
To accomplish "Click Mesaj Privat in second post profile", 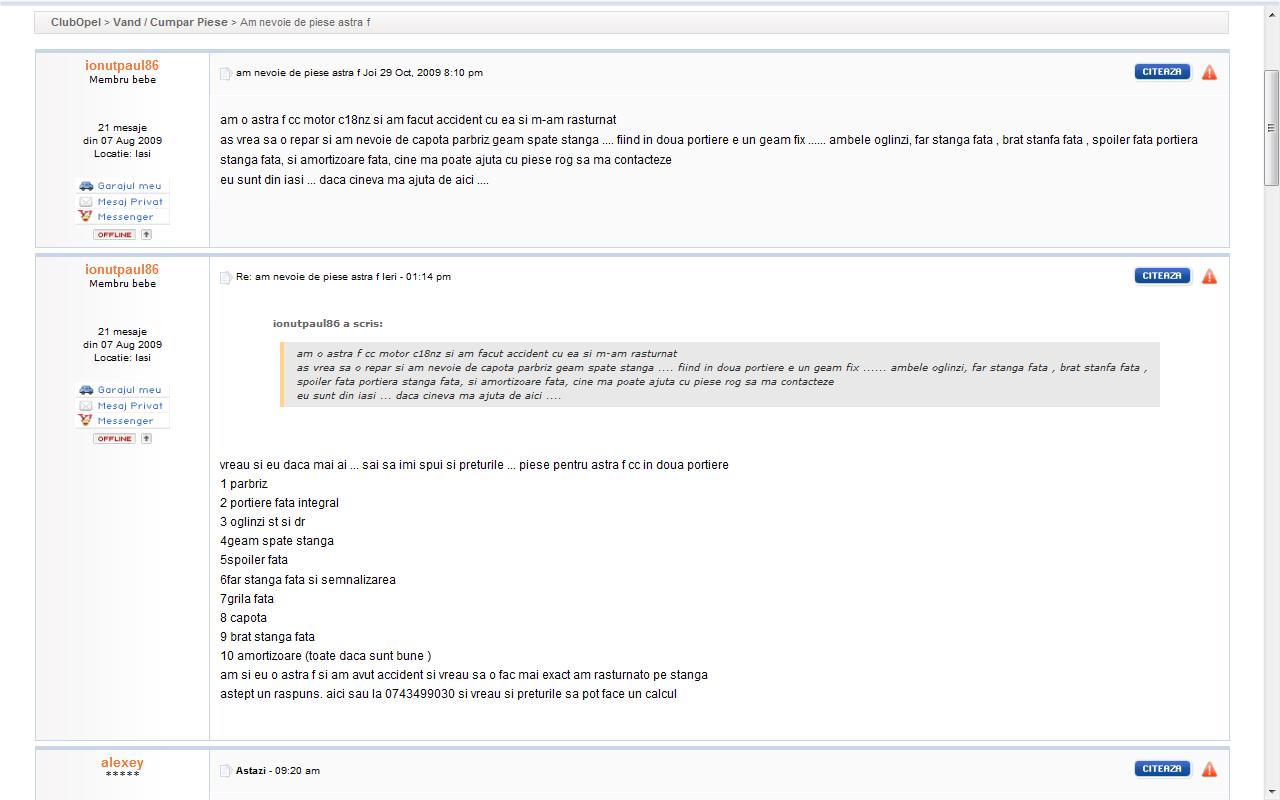I will 129,405.
